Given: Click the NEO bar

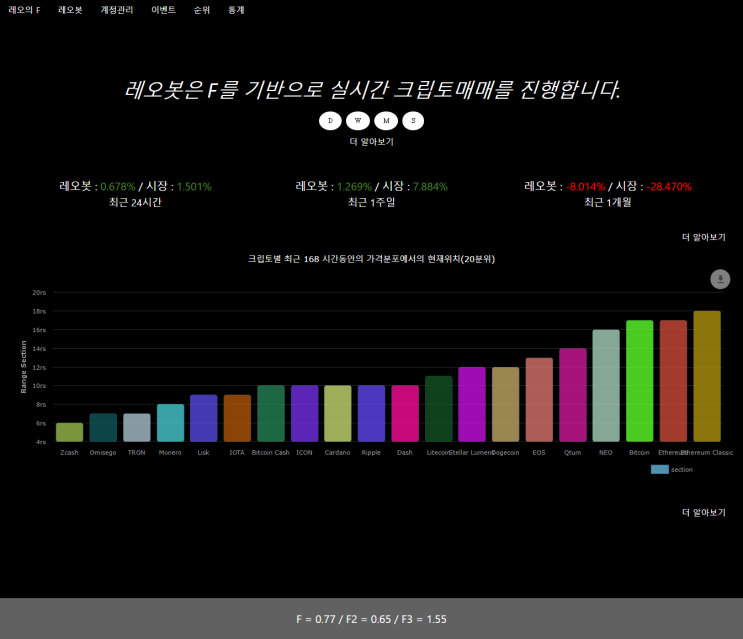Looking at the screenshot, I should 606,386.
